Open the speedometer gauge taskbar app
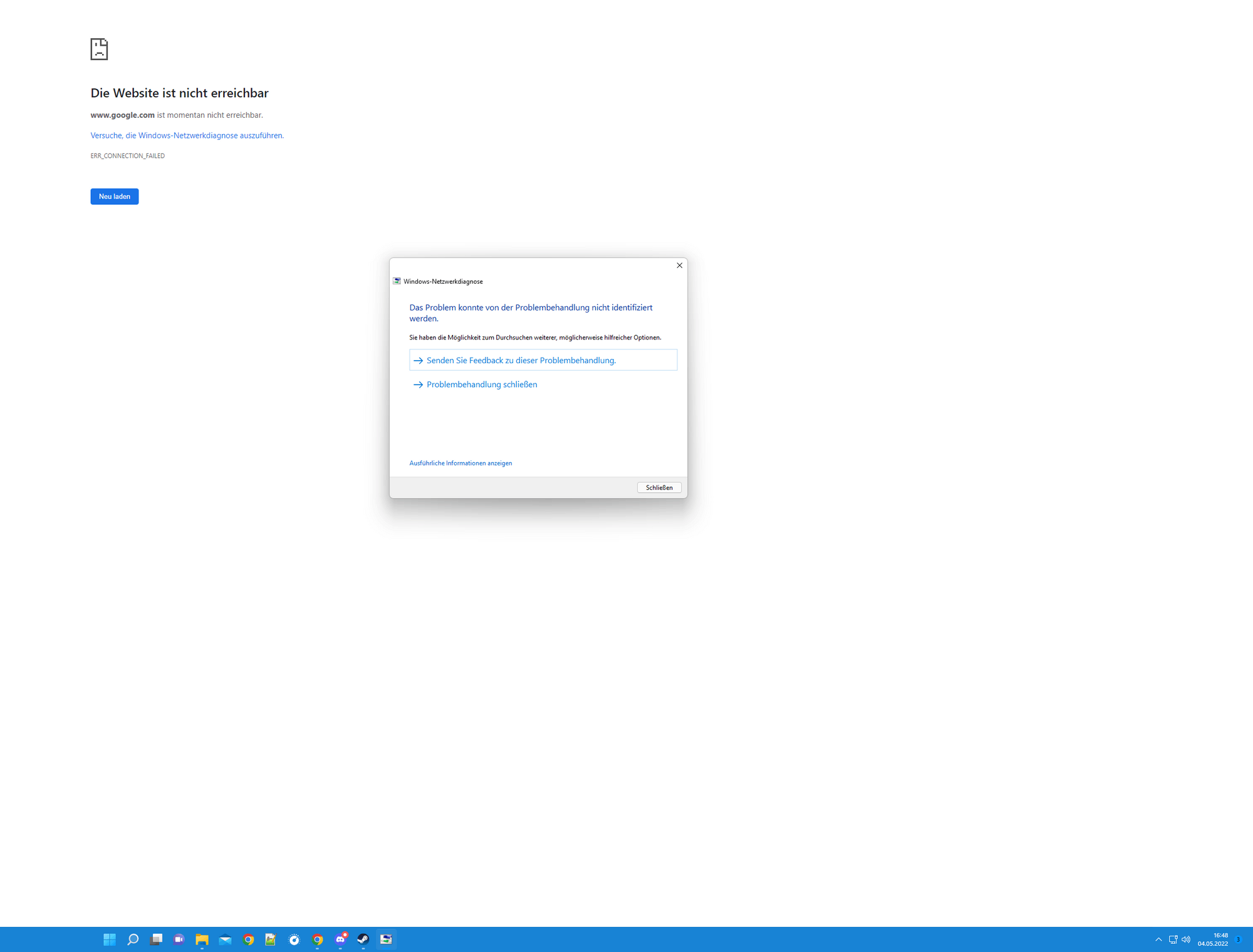 point(294,939)
